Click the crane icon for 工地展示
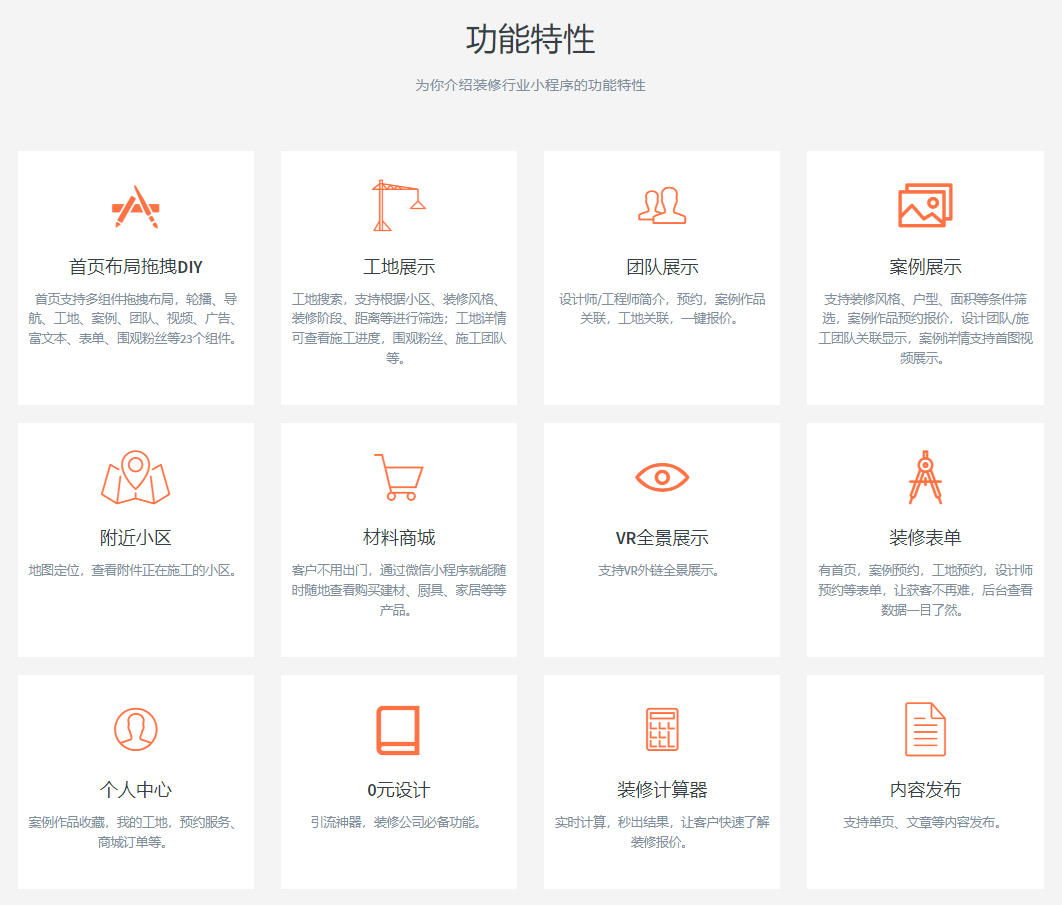The image size is (1062, 905). click(x=398, y=206)
